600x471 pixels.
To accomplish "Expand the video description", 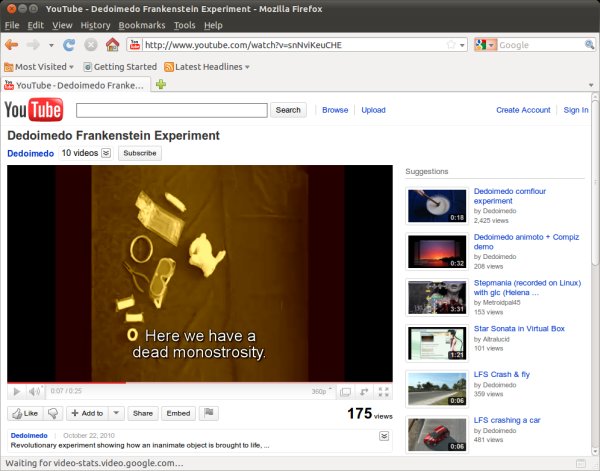I will coord(384,436).
